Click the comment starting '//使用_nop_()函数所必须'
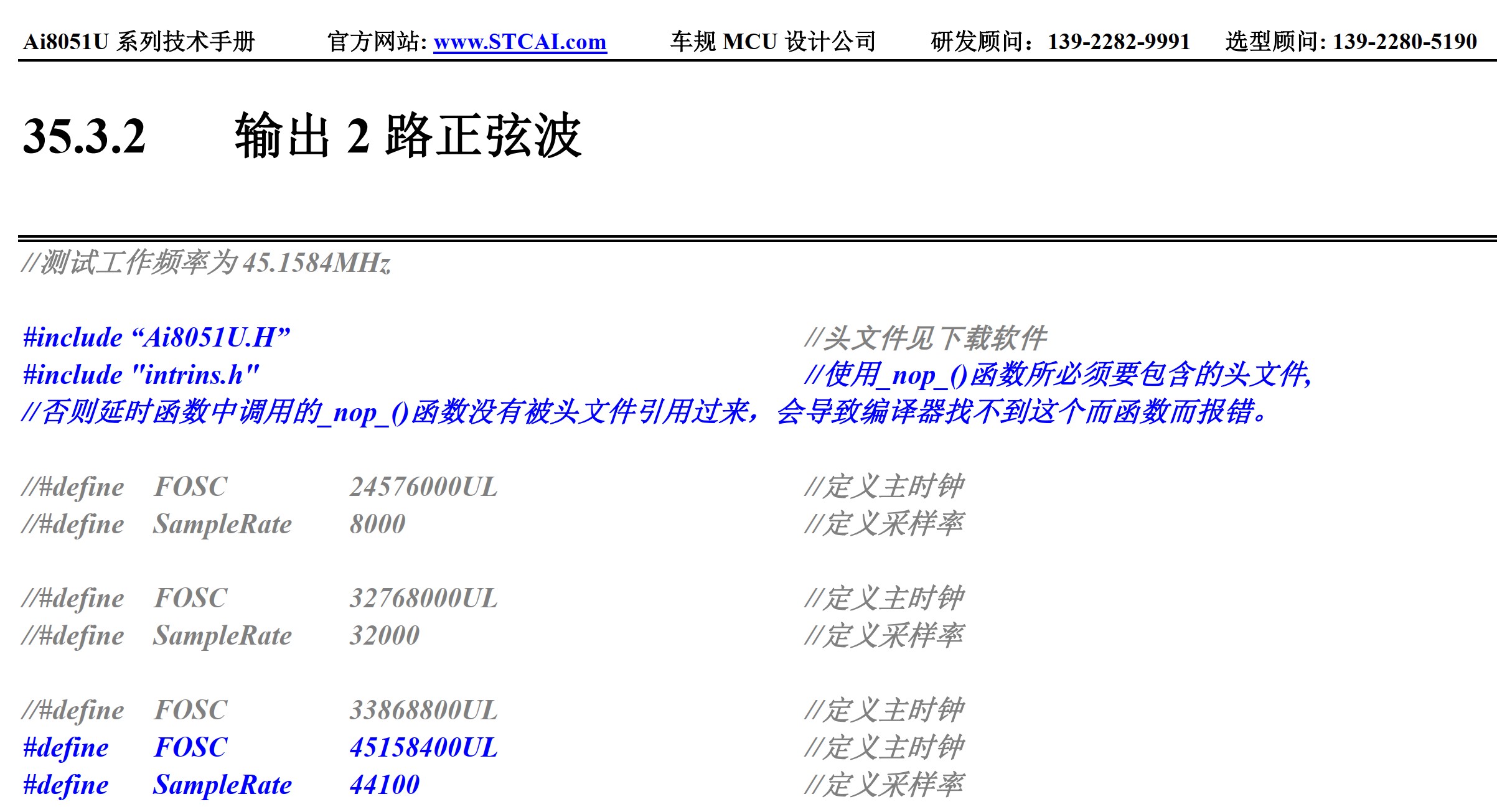 point(1058,375)
